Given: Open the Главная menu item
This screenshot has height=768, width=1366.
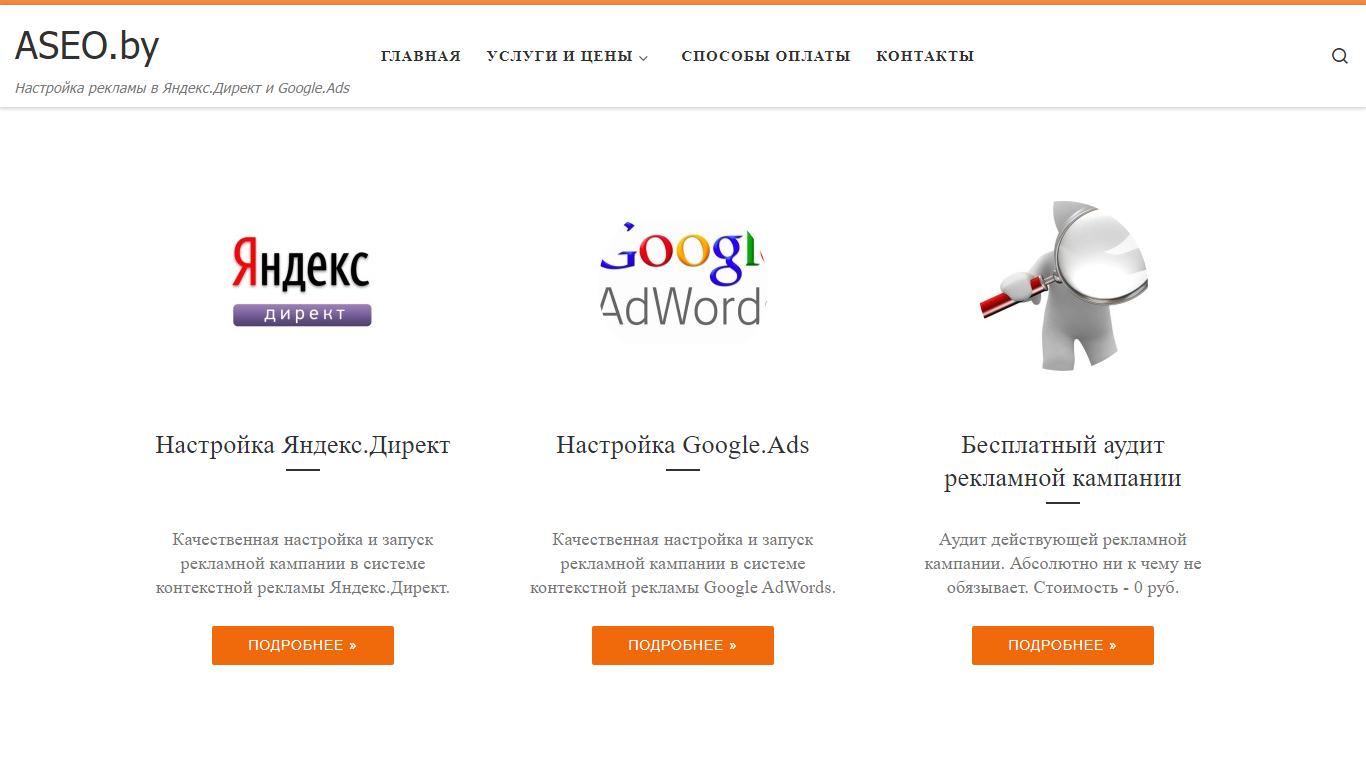Looking at the screenshot, I should tap(421, 56).
